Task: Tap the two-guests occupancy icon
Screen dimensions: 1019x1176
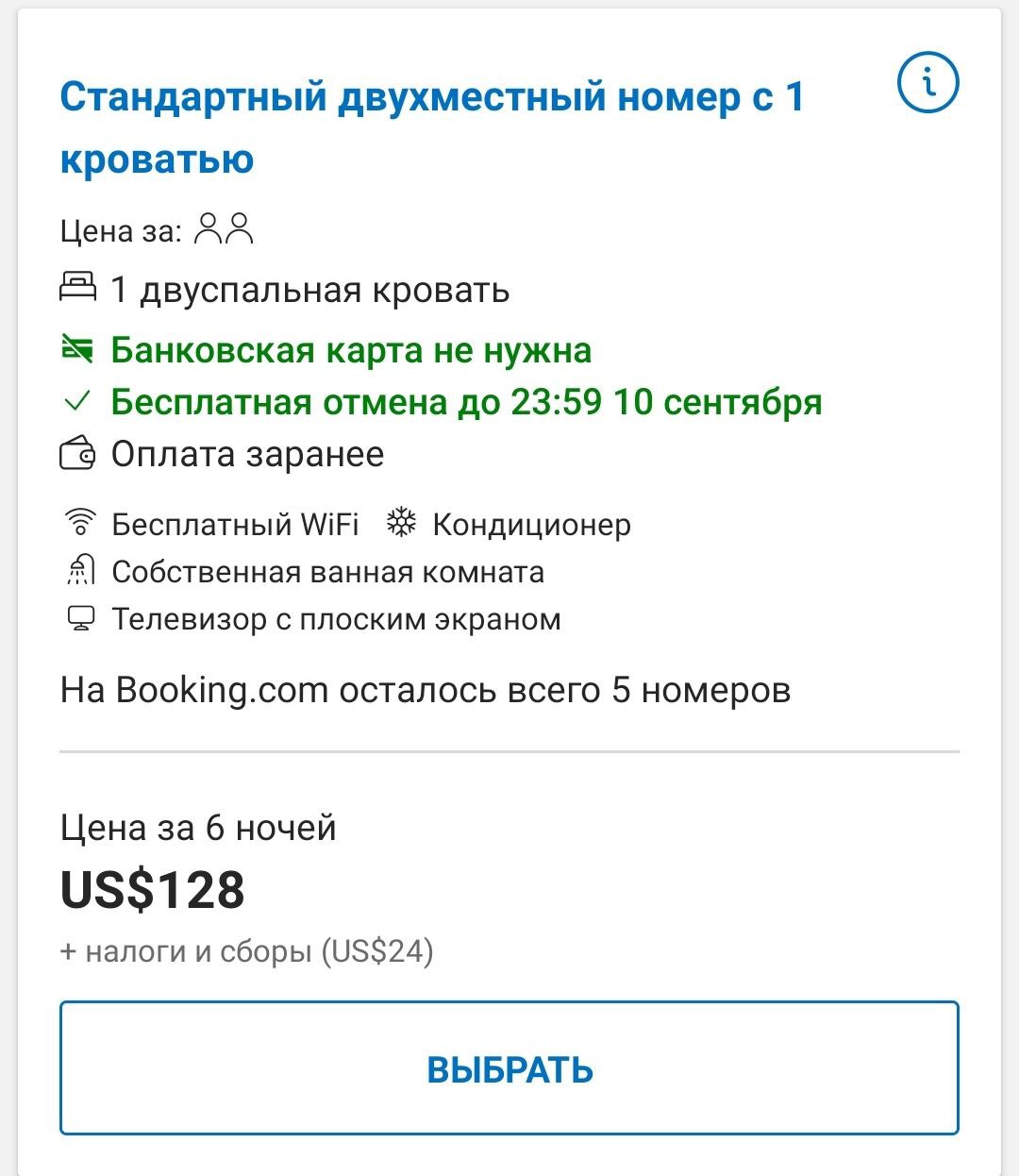Action: [x=224, y=229]
